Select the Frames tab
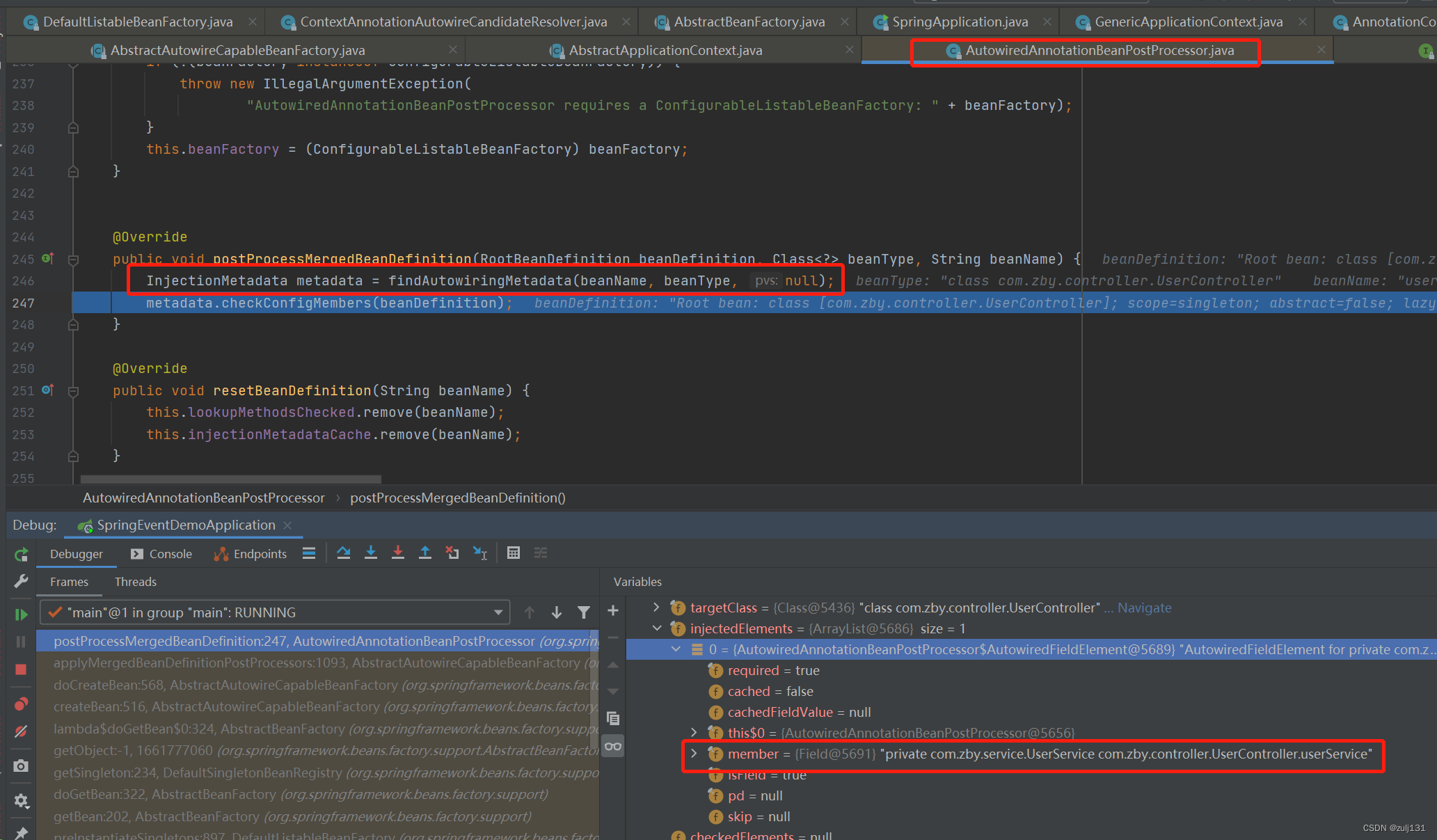The height and width of the screenshot is (840, 1437). [x=69, y=582]
